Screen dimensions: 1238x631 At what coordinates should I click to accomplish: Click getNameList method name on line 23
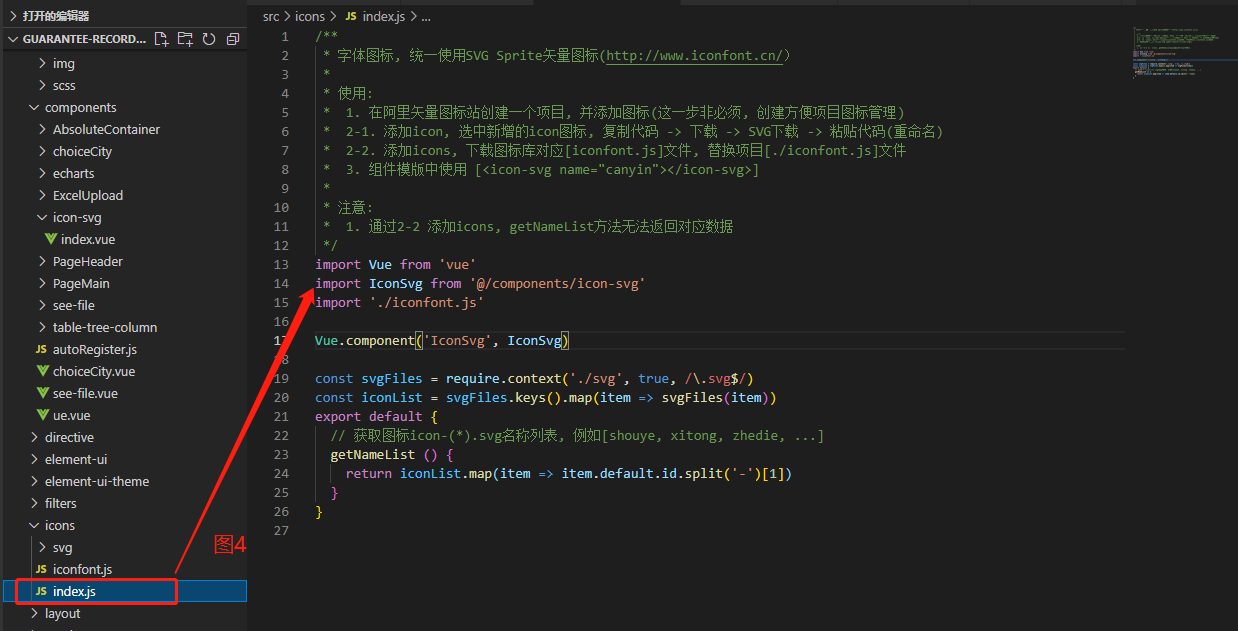point(373,455)
